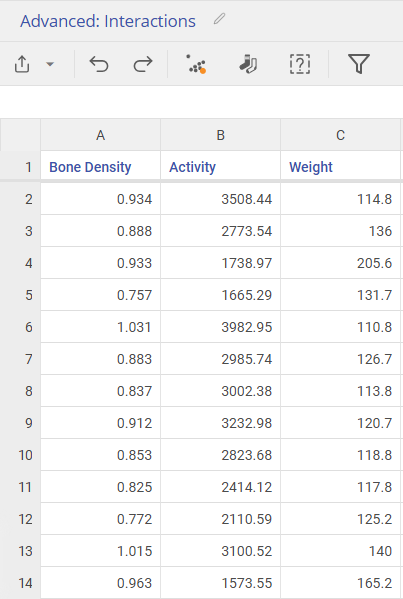
Task: Click the export/share upload icon
Action: [22, 64]
